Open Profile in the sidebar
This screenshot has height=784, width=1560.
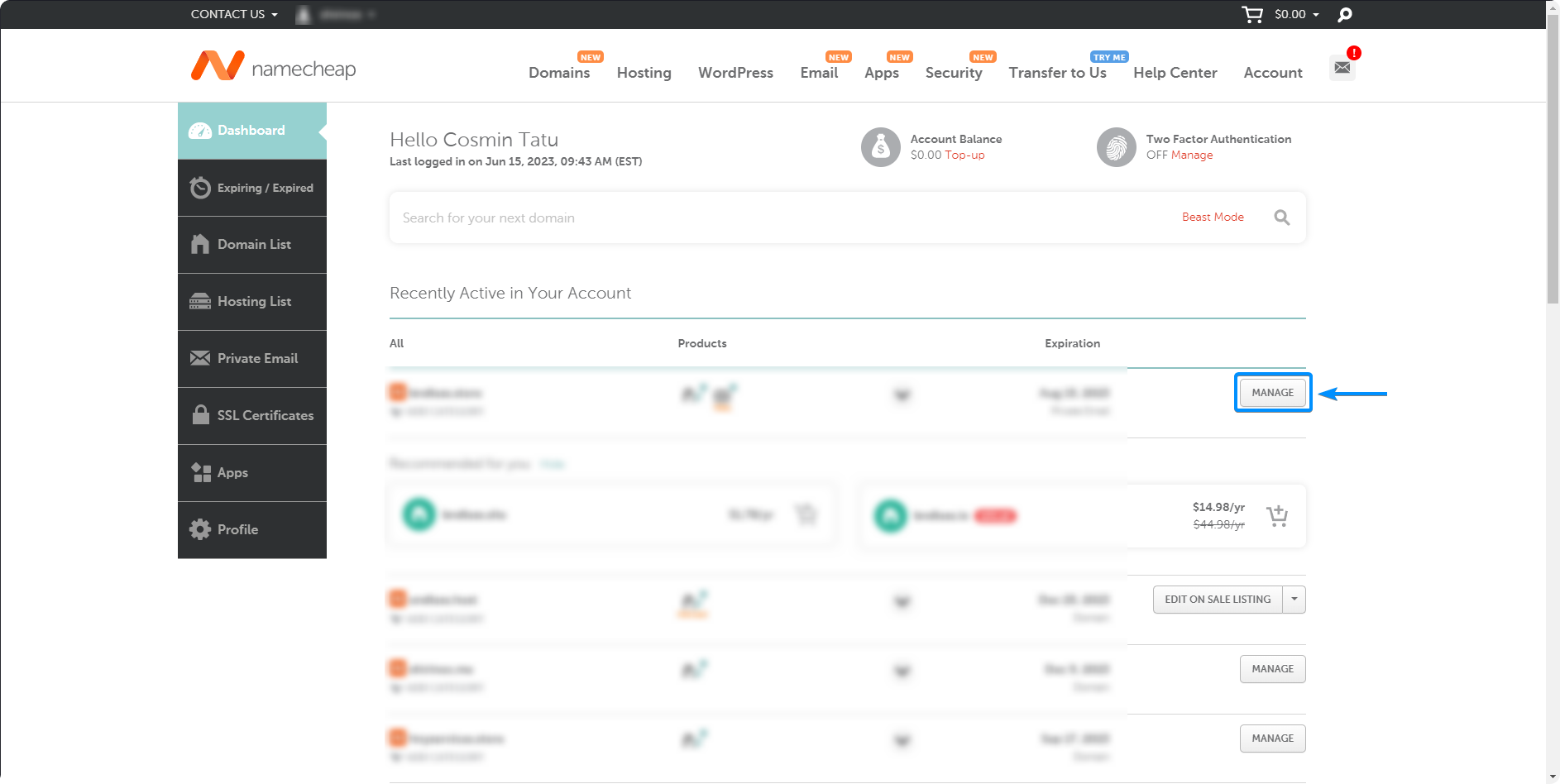point(252,530)
